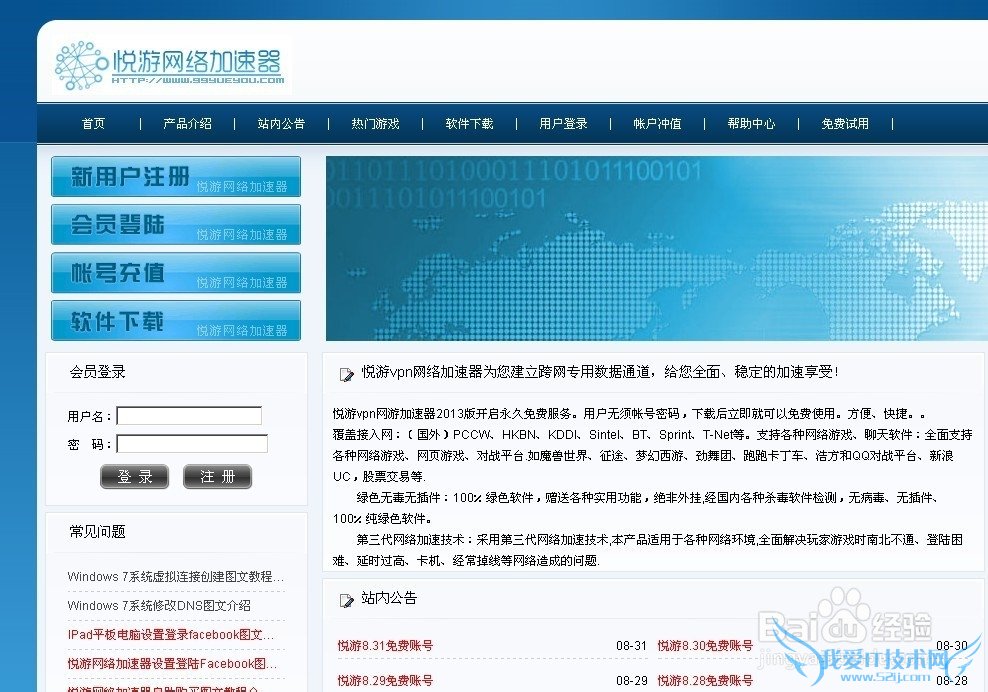Open Windows 7系统虚拟连接创建图文教程 link
The width and height of the screenshot is (988, 692).
175,577
